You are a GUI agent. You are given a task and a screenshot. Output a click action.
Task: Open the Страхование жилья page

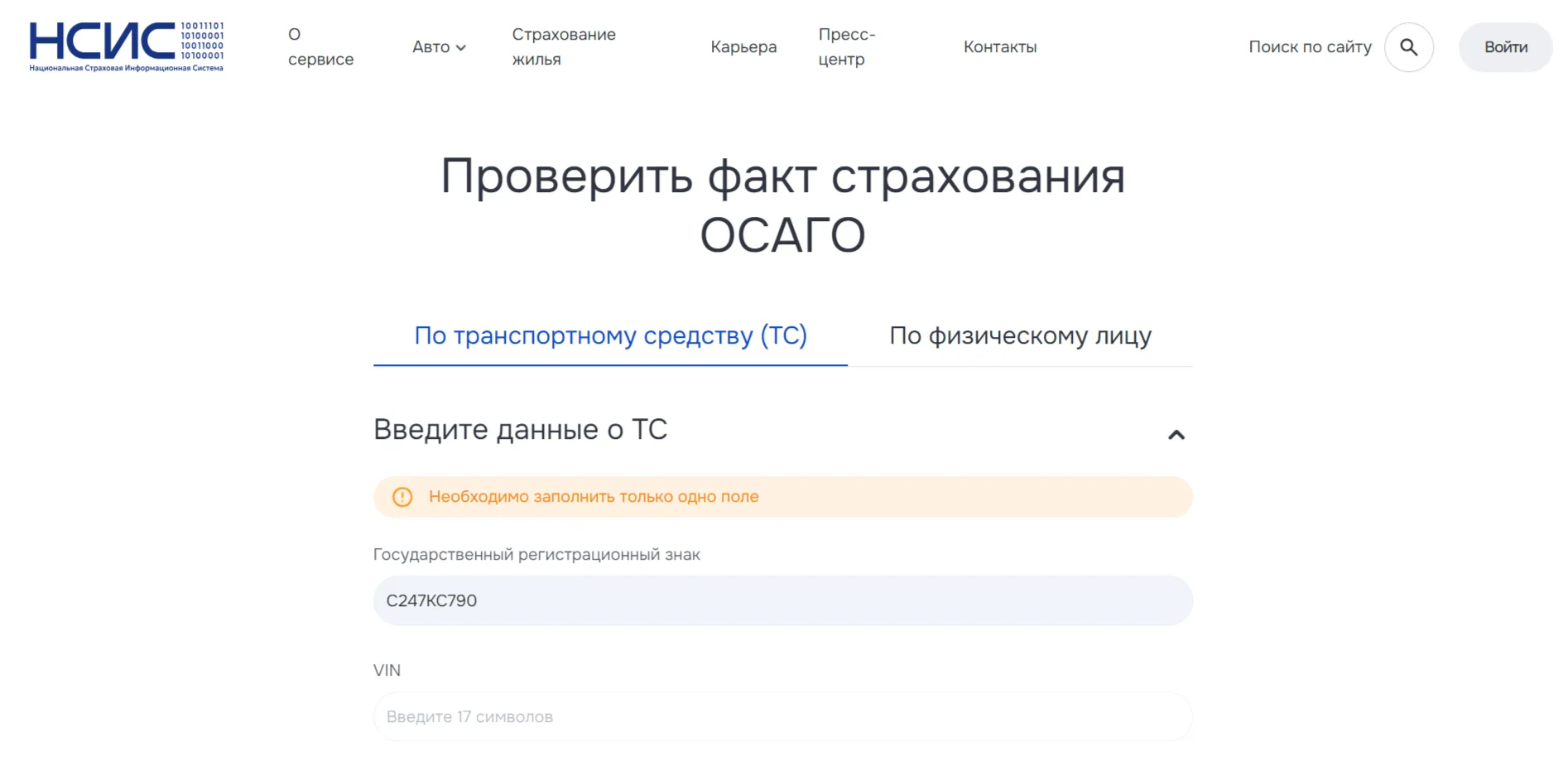[563, 47]
